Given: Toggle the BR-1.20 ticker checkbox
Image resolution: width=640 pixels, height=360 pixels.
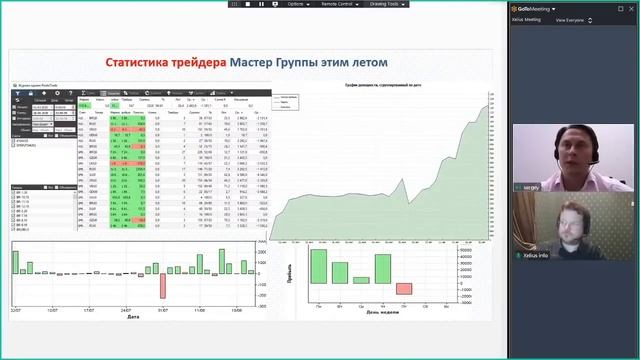Looking at the screenshot, I should click(x=14, y=193).
